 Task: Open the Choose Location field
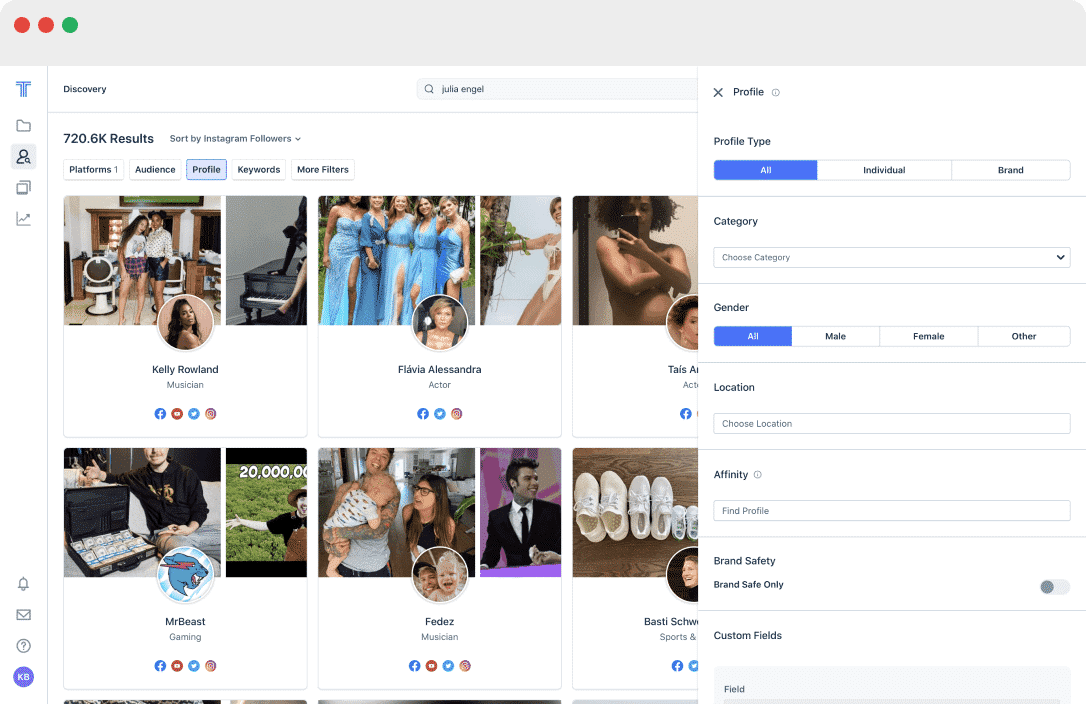[891, 424]
